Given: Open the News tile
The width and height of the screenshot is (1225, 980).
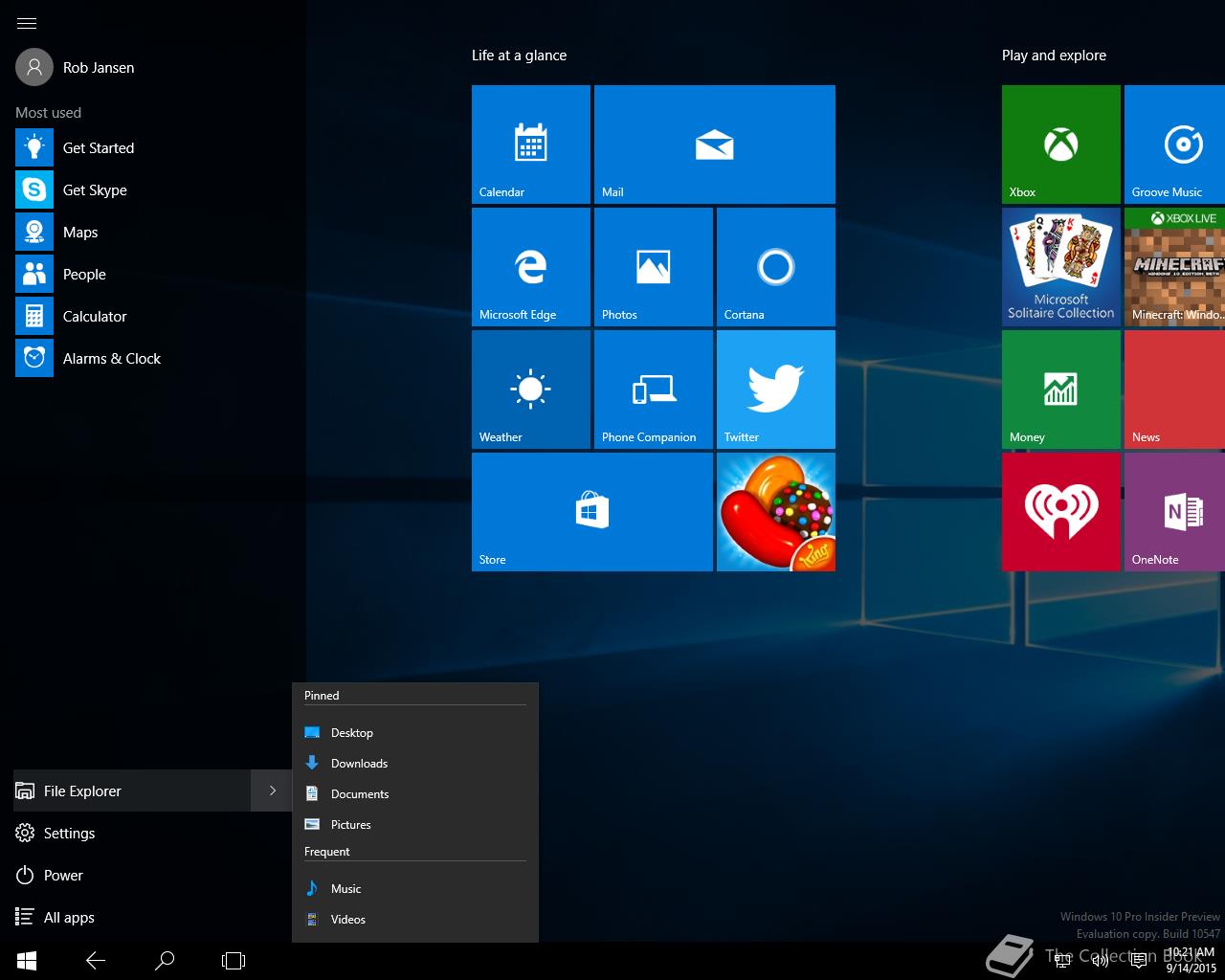Looking at the screenshot, I should tap(1175, 390).
